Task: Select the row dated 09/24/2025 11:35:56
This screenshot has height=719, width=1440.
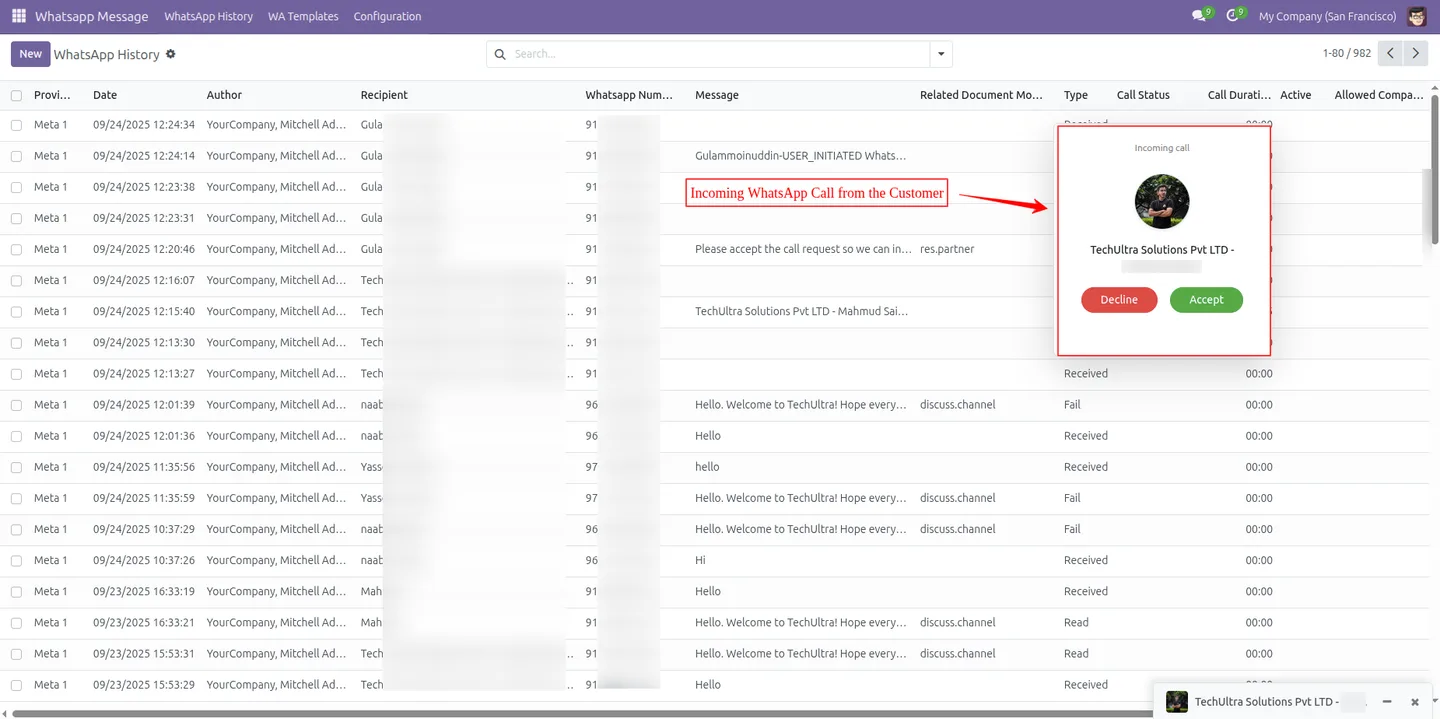Action: click(x=16, y=467)
